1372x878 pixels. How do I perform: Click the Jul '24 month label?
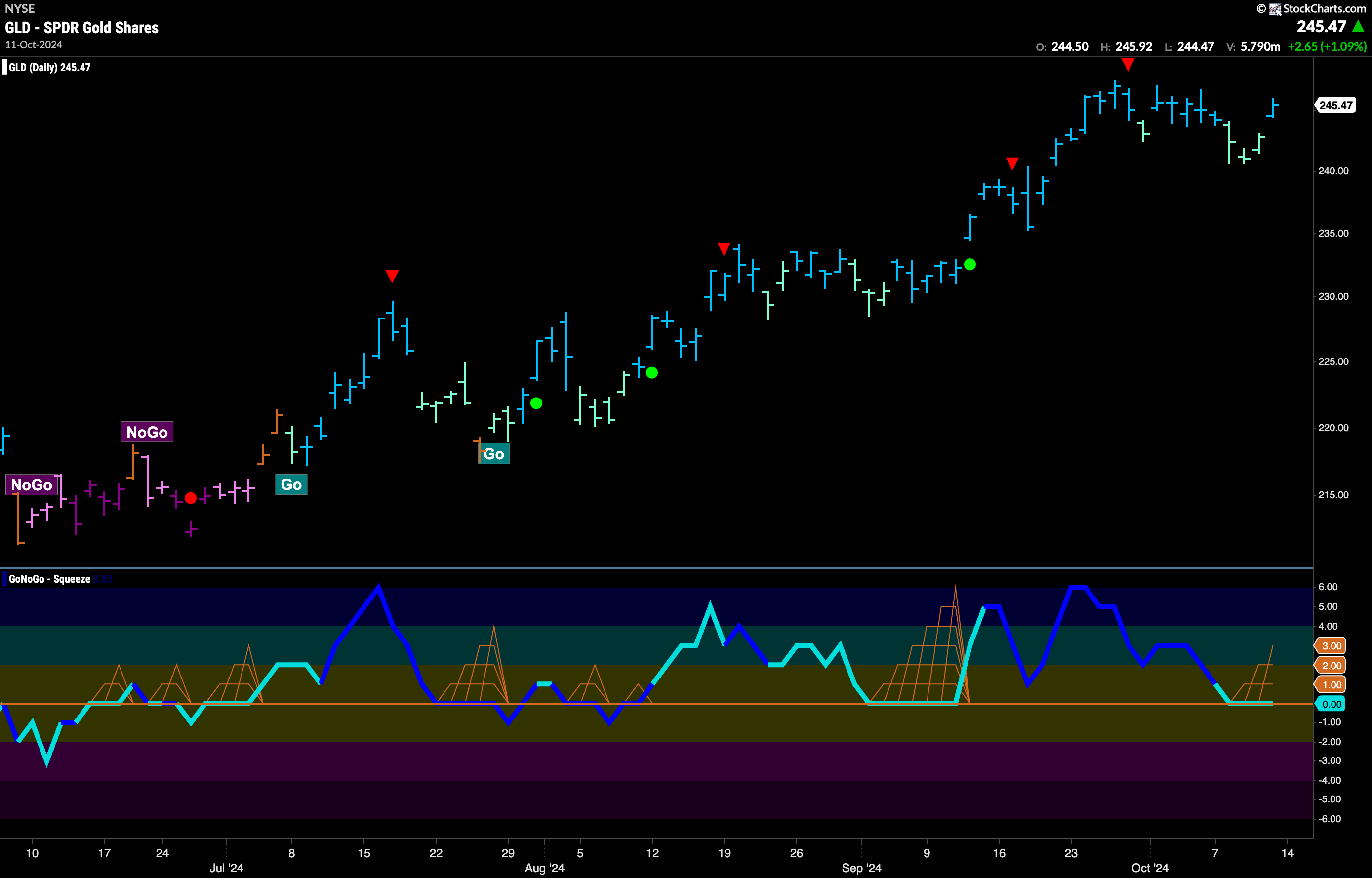click(226, 868)
